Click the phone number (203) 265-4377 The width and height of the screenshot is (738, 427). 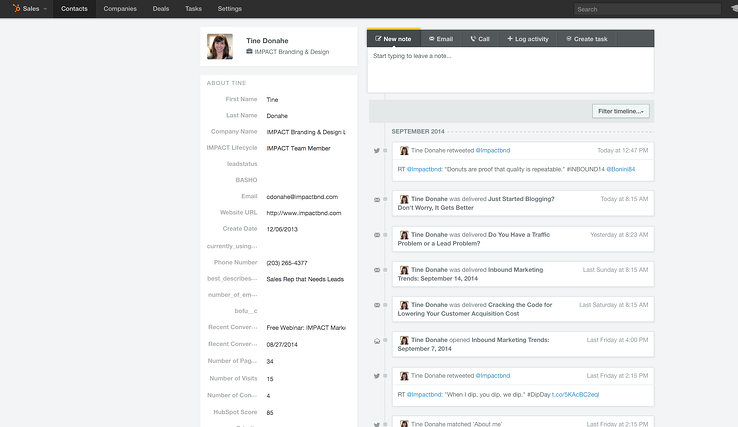click(x=287, y=263)
